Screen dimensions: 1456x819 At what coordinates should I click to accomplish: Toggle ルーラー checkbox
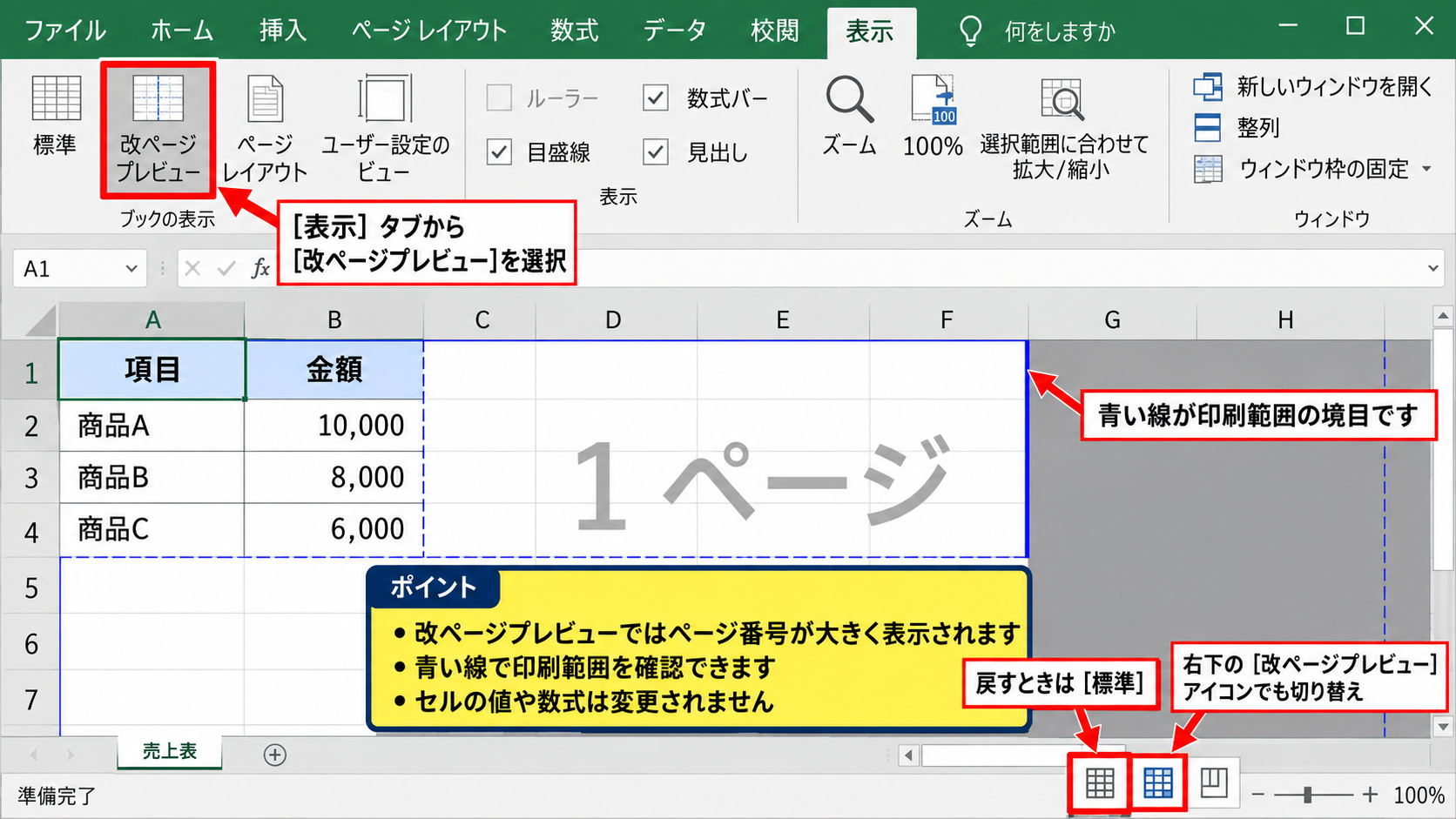(x=499, y=97)
